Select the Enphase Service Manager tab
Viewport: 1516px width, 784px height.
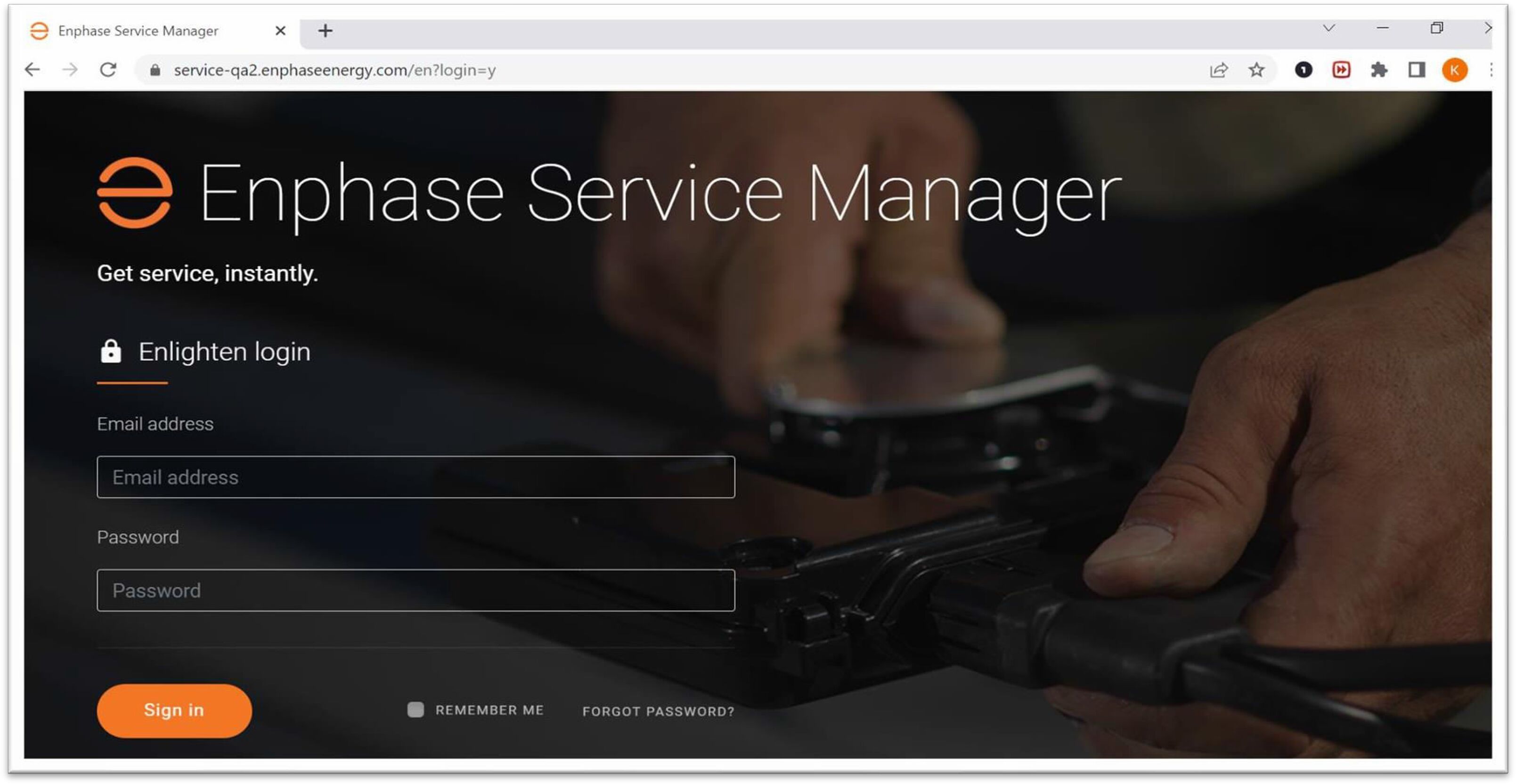coord(139,31)
